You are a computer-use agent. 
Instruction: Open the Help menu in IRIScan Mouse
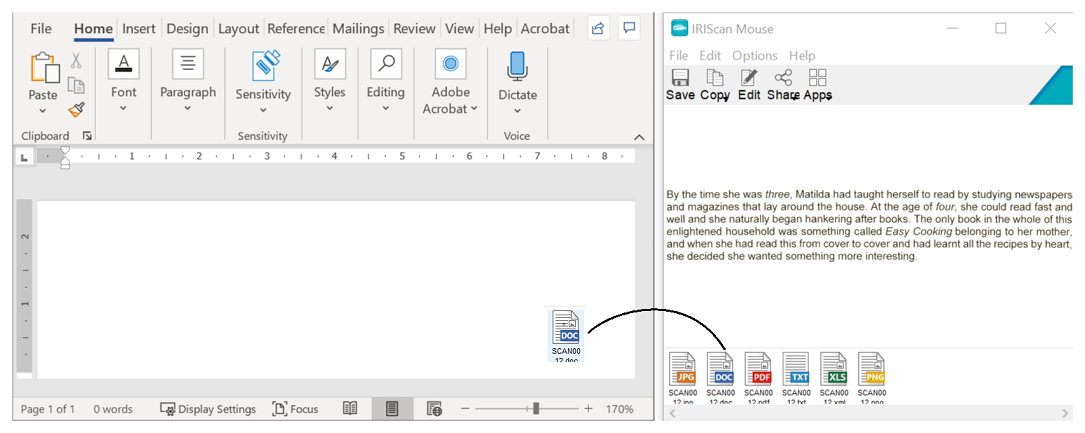(x=802, y=55)
